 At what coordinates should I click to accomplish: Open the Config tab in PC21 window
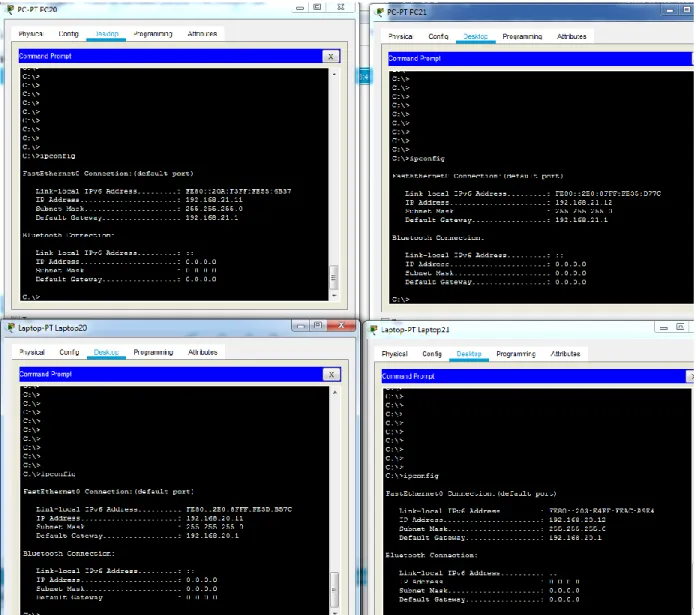pyautogui.click(x=438, y=36)
